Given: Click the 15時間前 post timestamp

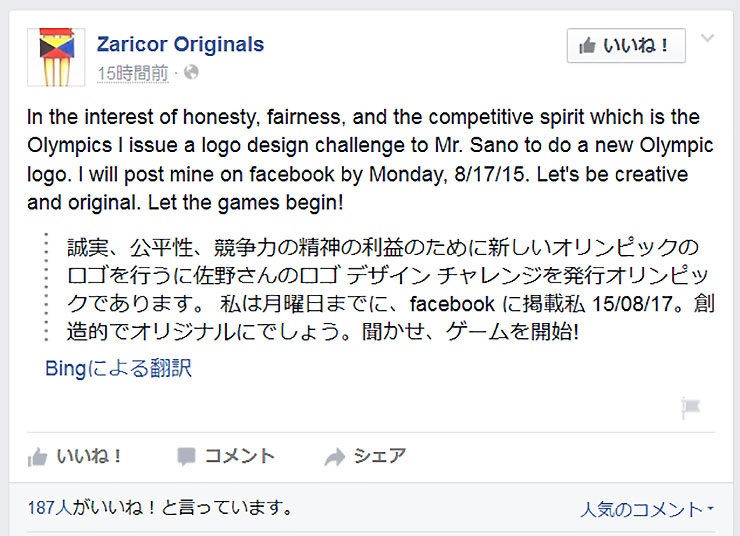Looking at the screenshot, I should (x=133, y=73).
